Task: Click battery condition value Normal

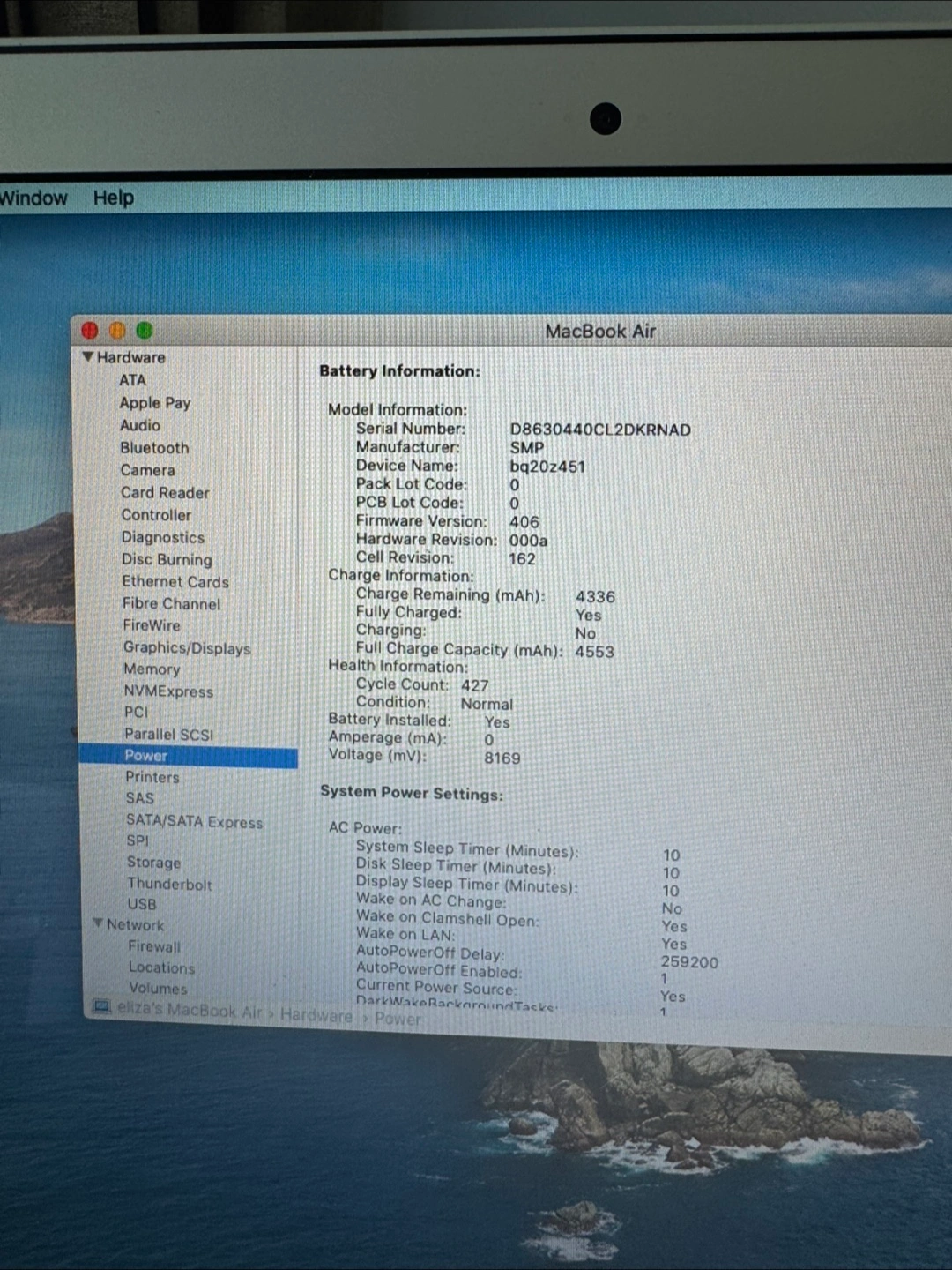Action: click(487, 704)
